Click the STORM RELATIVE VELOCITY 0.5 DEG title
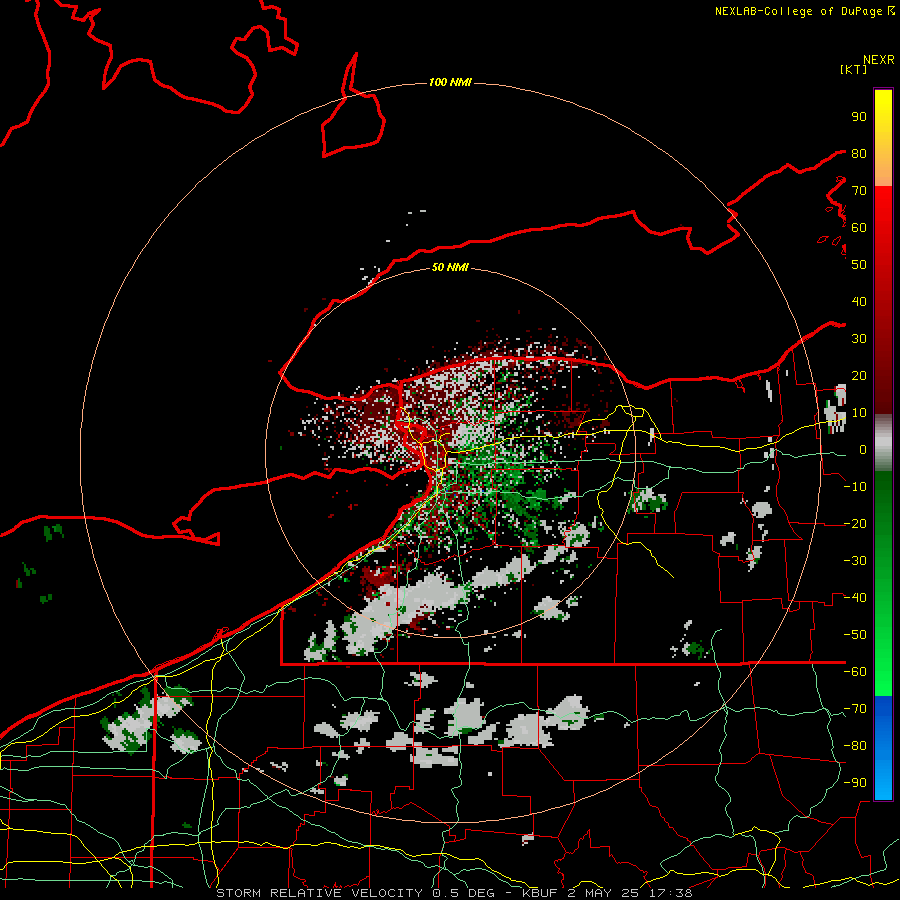The width and height of the screenshot is (900, 900). (x=355, y=893)
